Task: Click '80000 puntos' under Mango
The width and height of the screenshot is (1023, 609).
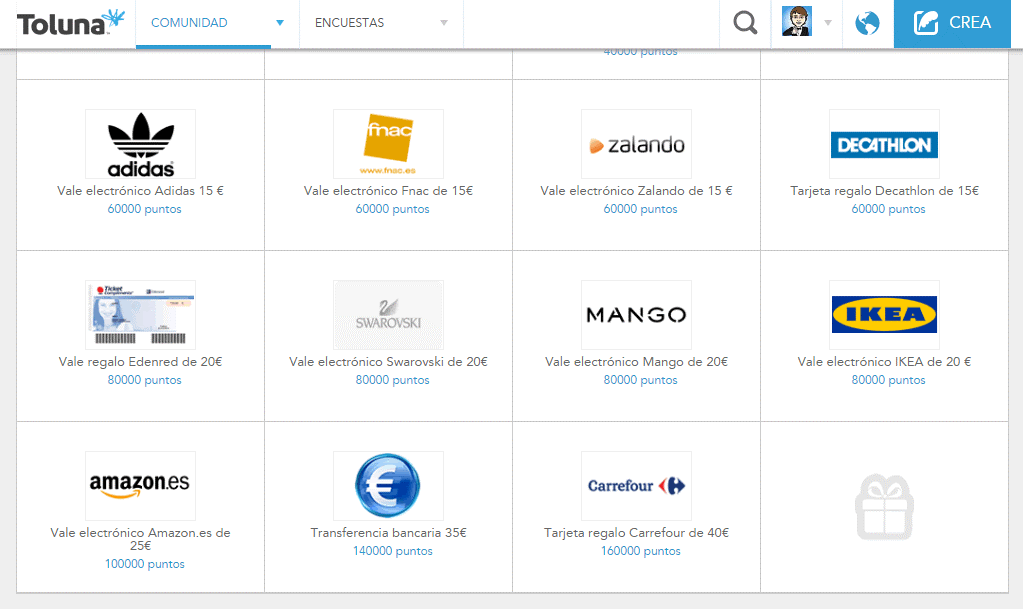Action: 640,380
